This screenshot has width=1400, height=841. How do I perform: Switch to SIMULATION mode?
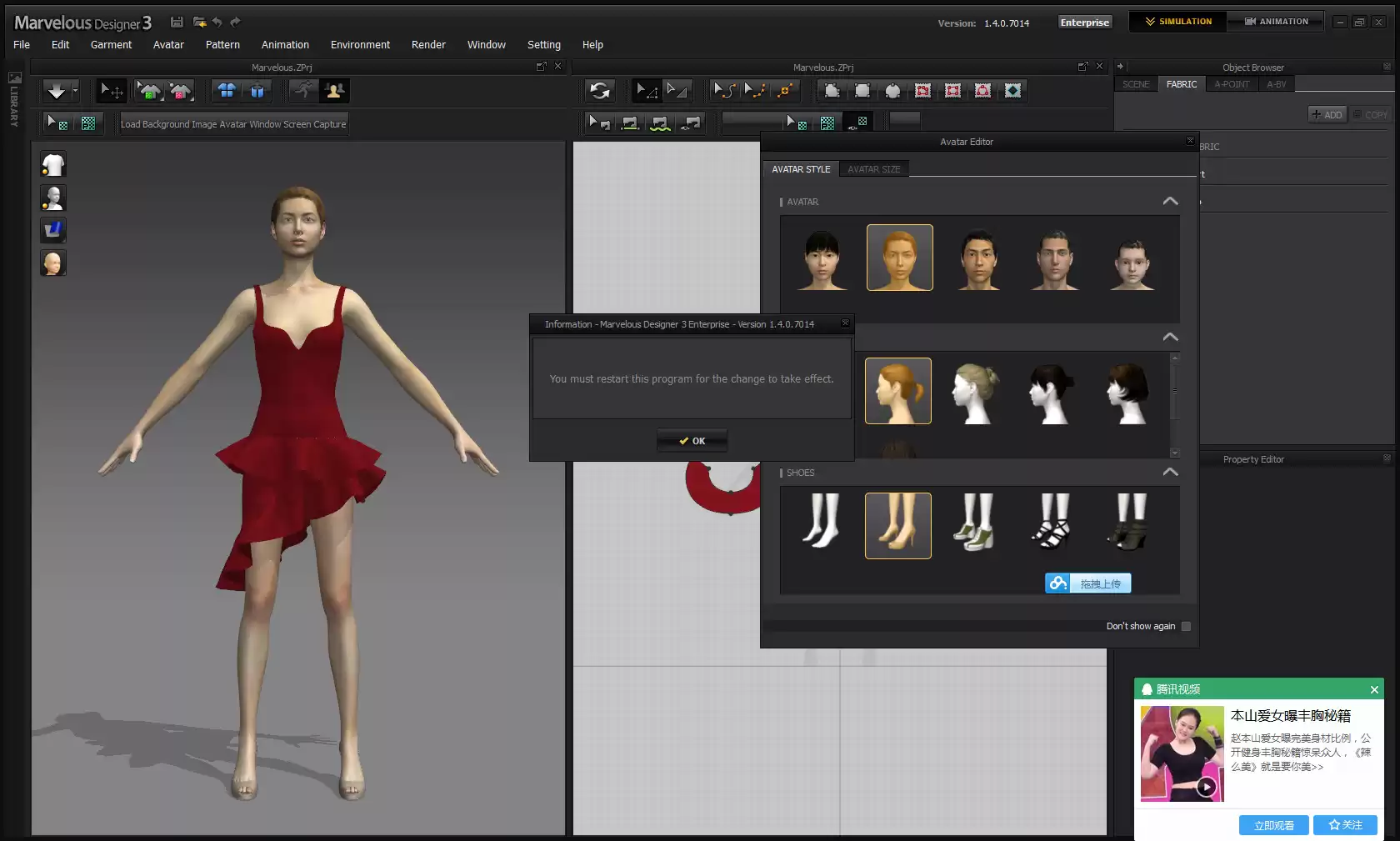click(x=1178, y=22)
